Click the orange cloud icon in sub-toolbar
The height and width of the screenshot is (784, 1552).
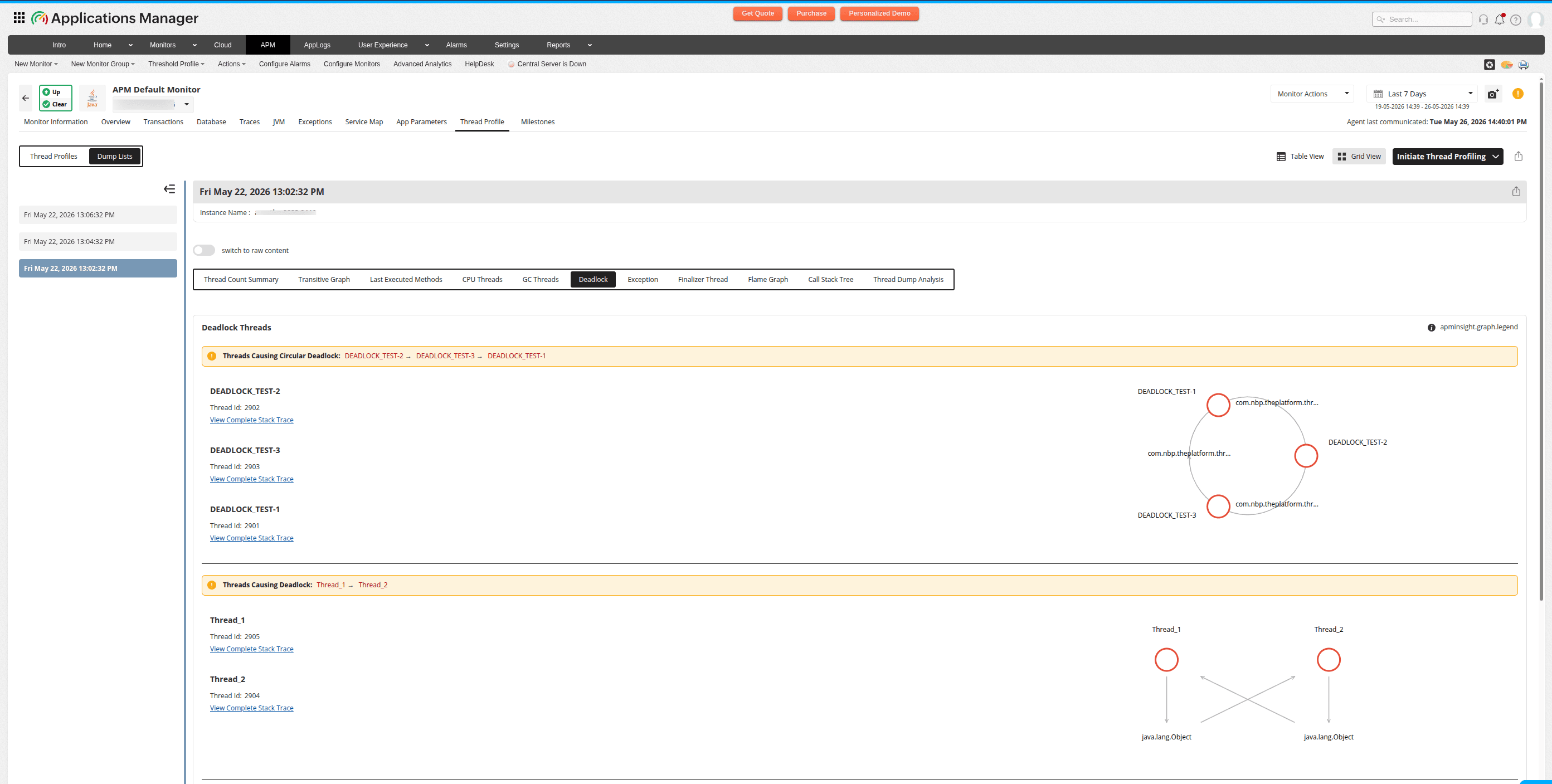[1506, 65]
